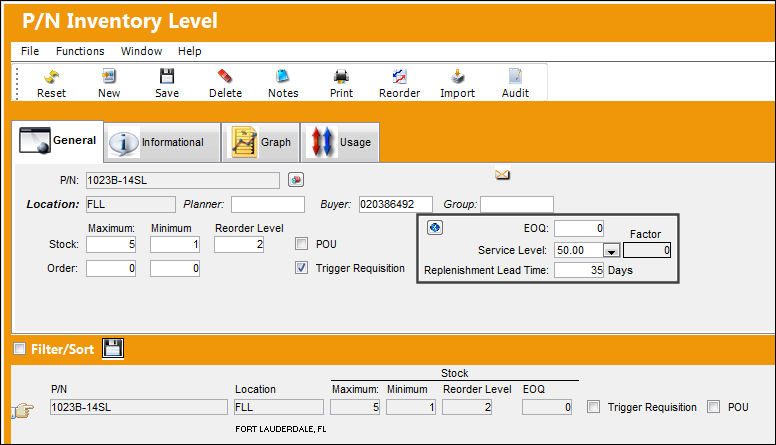Toggle Trigger Requisition checkbox in bottom row
This screenshot has width=776, height=445.
pyautogui.click(x=593, y=407)
